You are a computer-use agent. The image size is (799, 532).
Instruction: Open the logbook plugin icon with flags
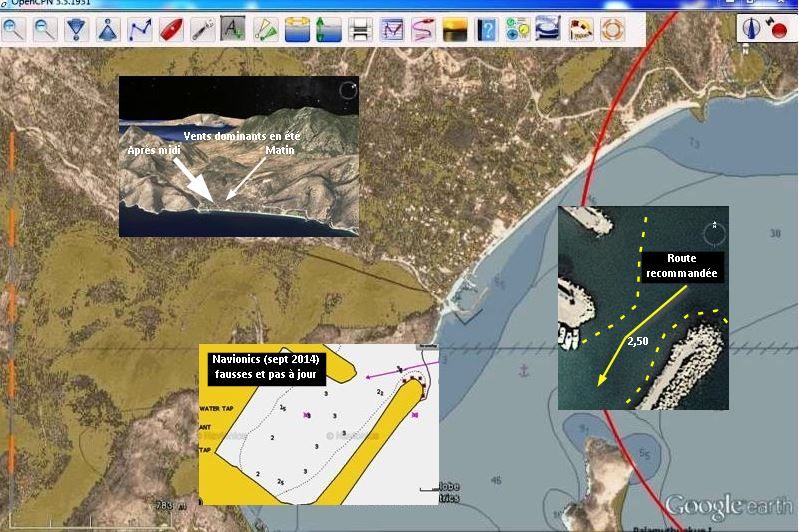[581, 30]
